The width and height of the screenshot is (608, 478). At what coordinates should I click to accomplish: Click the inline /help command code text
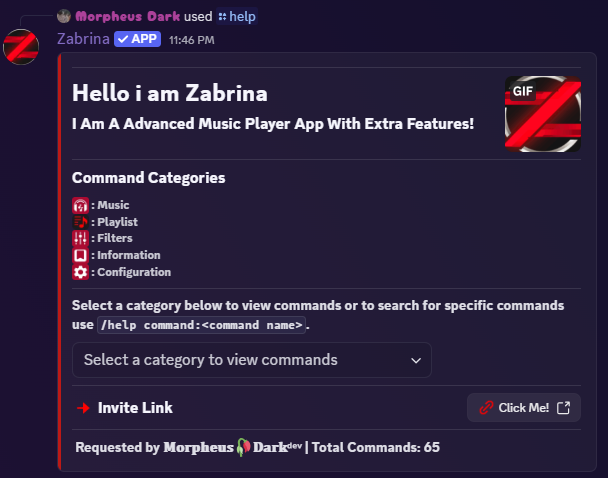201,326
